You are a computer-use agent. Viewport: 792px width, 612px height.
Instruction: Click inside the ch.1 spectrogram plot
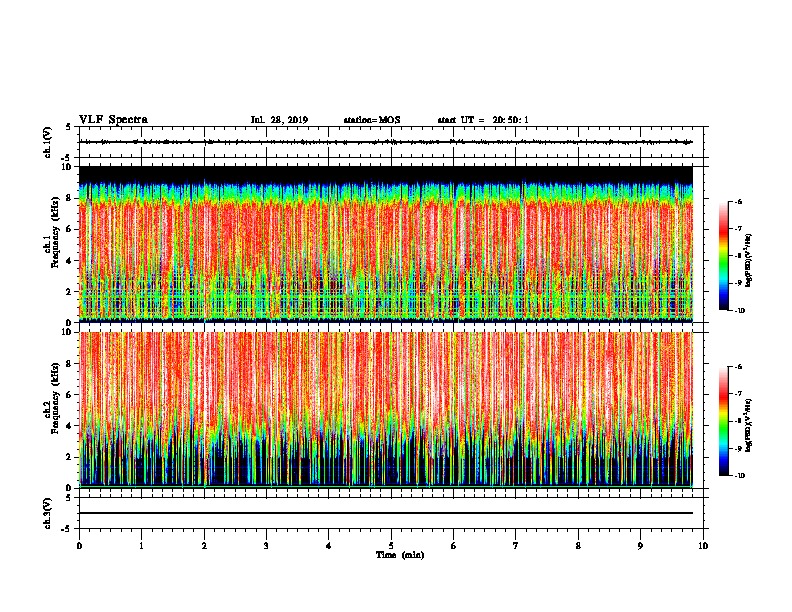[x=386, y=244]
